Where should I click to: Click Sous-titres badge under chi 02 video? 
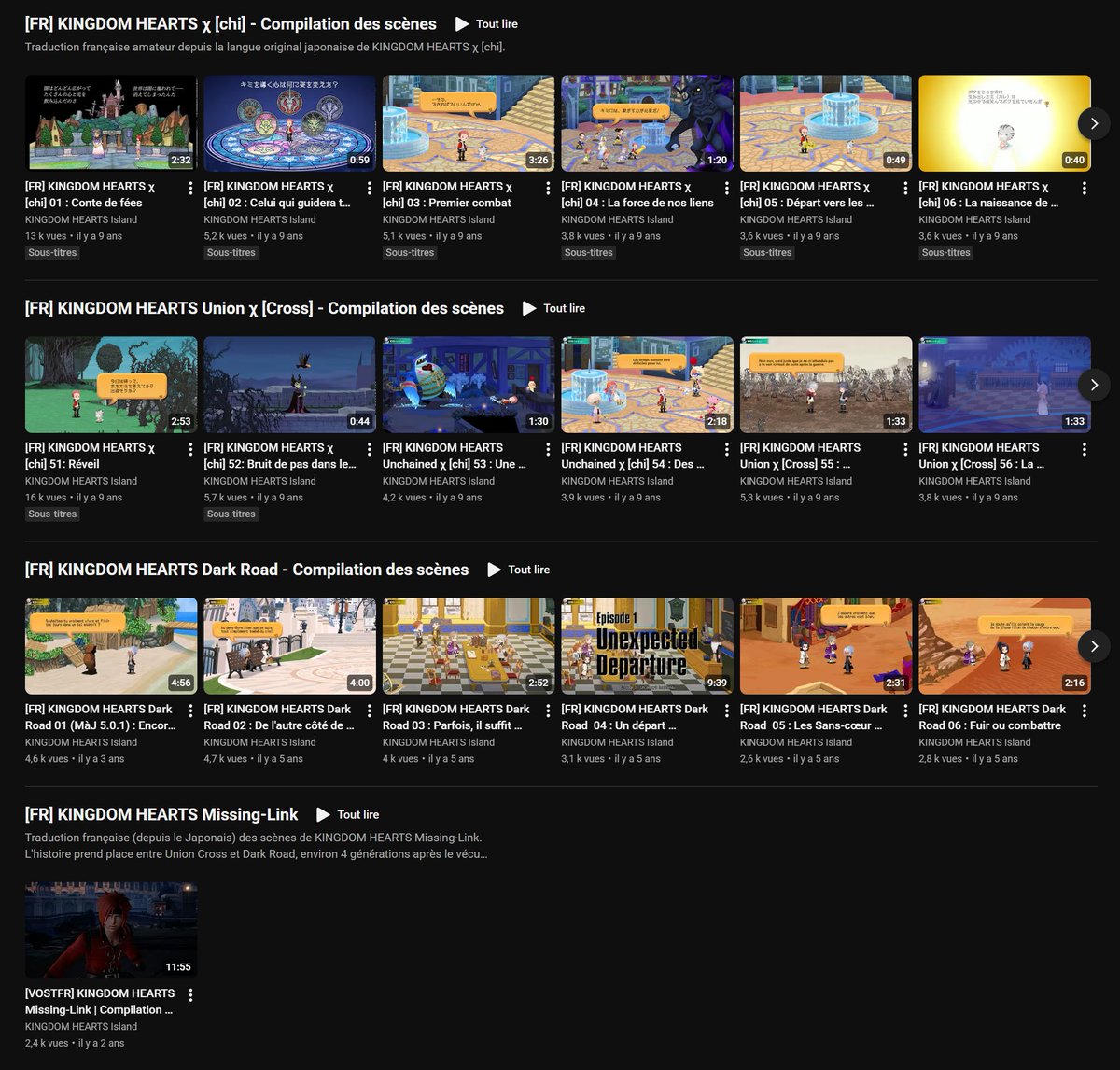pyautogui.click(x=231, y=253)
